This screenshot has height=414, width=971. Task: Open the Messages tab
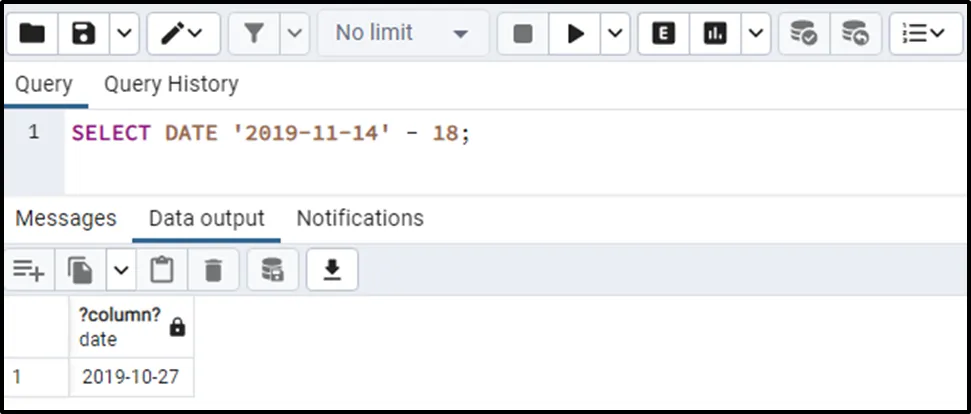(x=66, y=218)
